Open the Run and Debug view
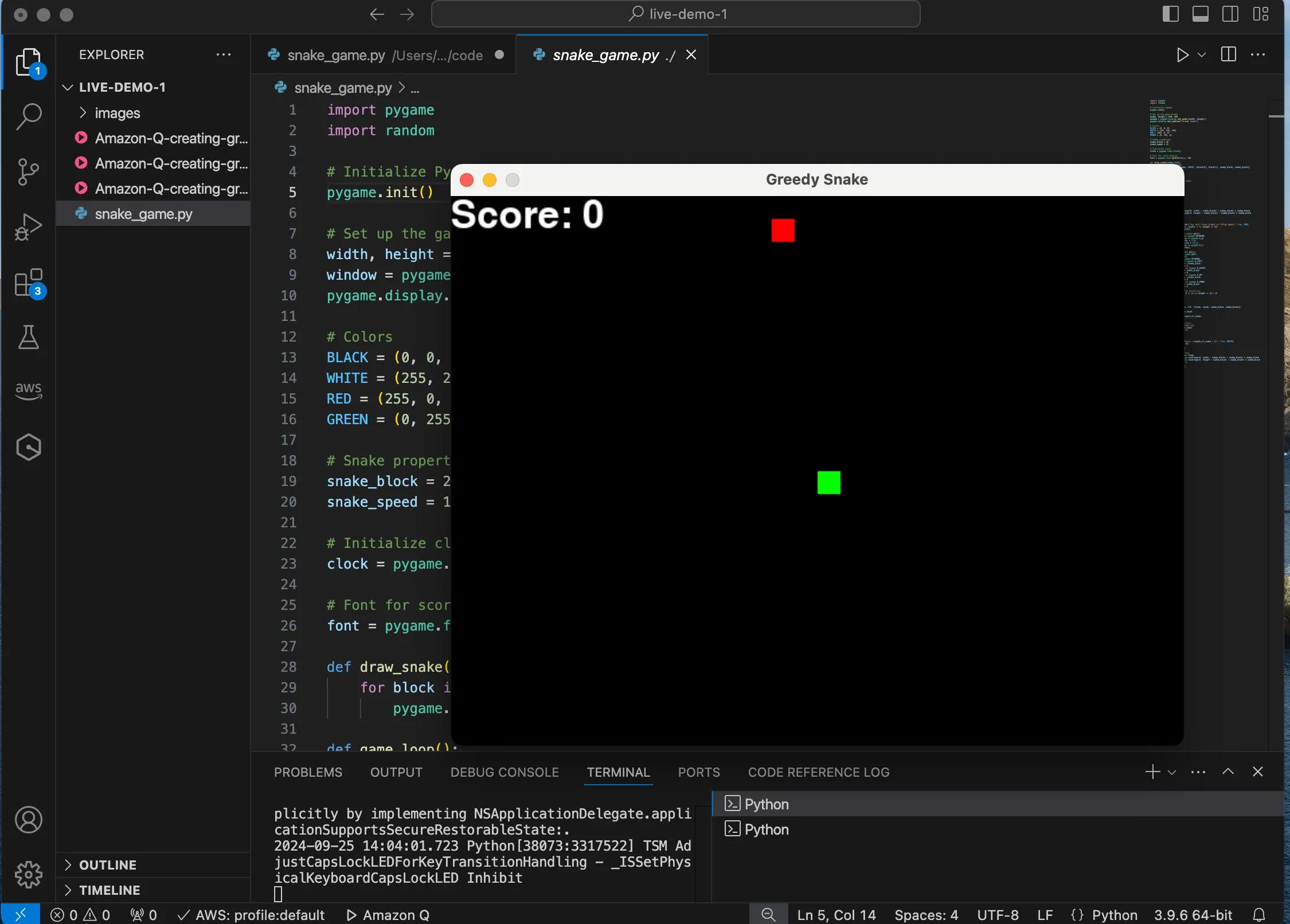The image size is (1290, 924). point(28,226)
